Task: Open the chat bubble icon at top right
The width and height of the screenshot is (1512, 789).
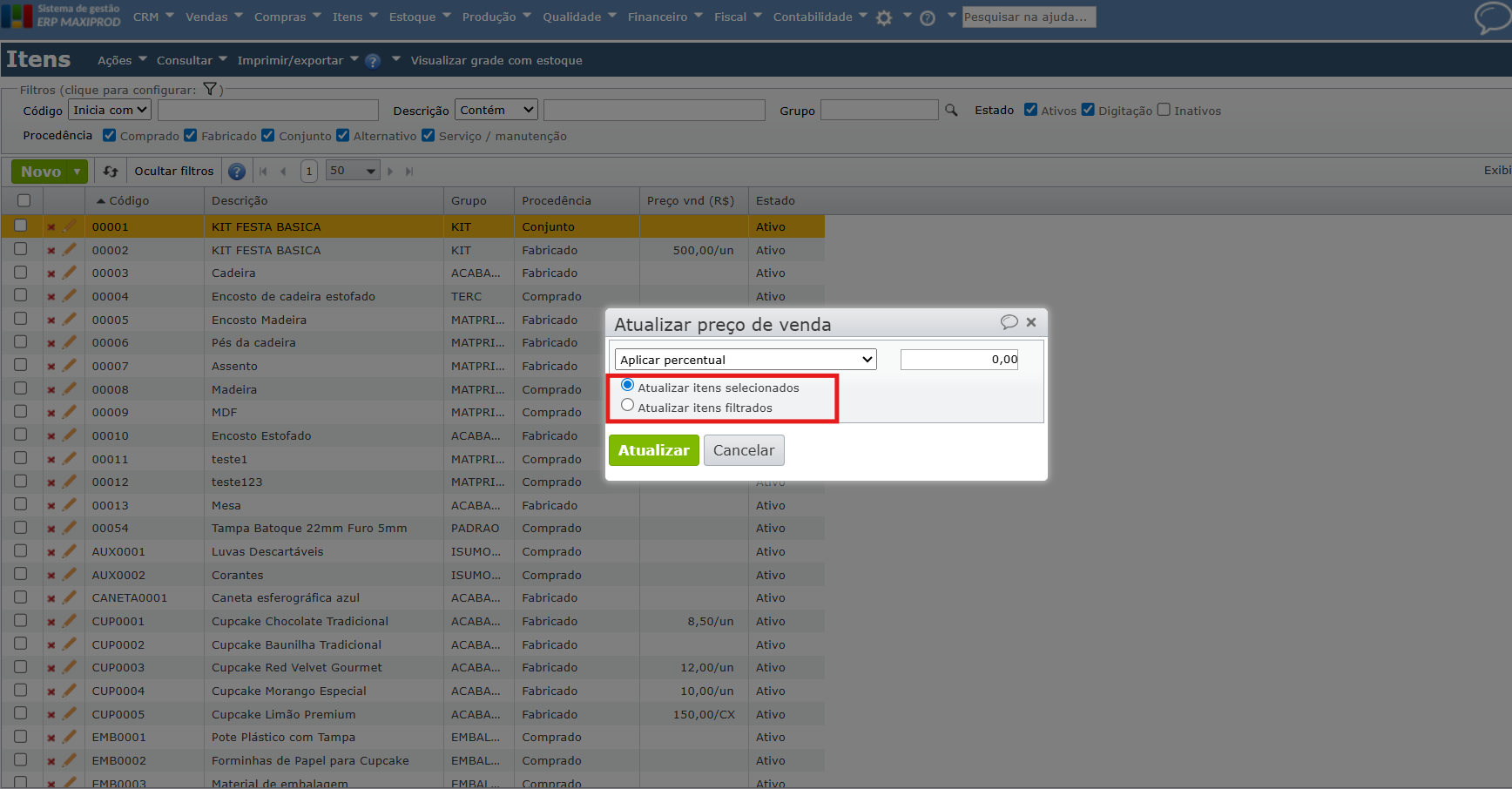Action: coord(1492,18)
